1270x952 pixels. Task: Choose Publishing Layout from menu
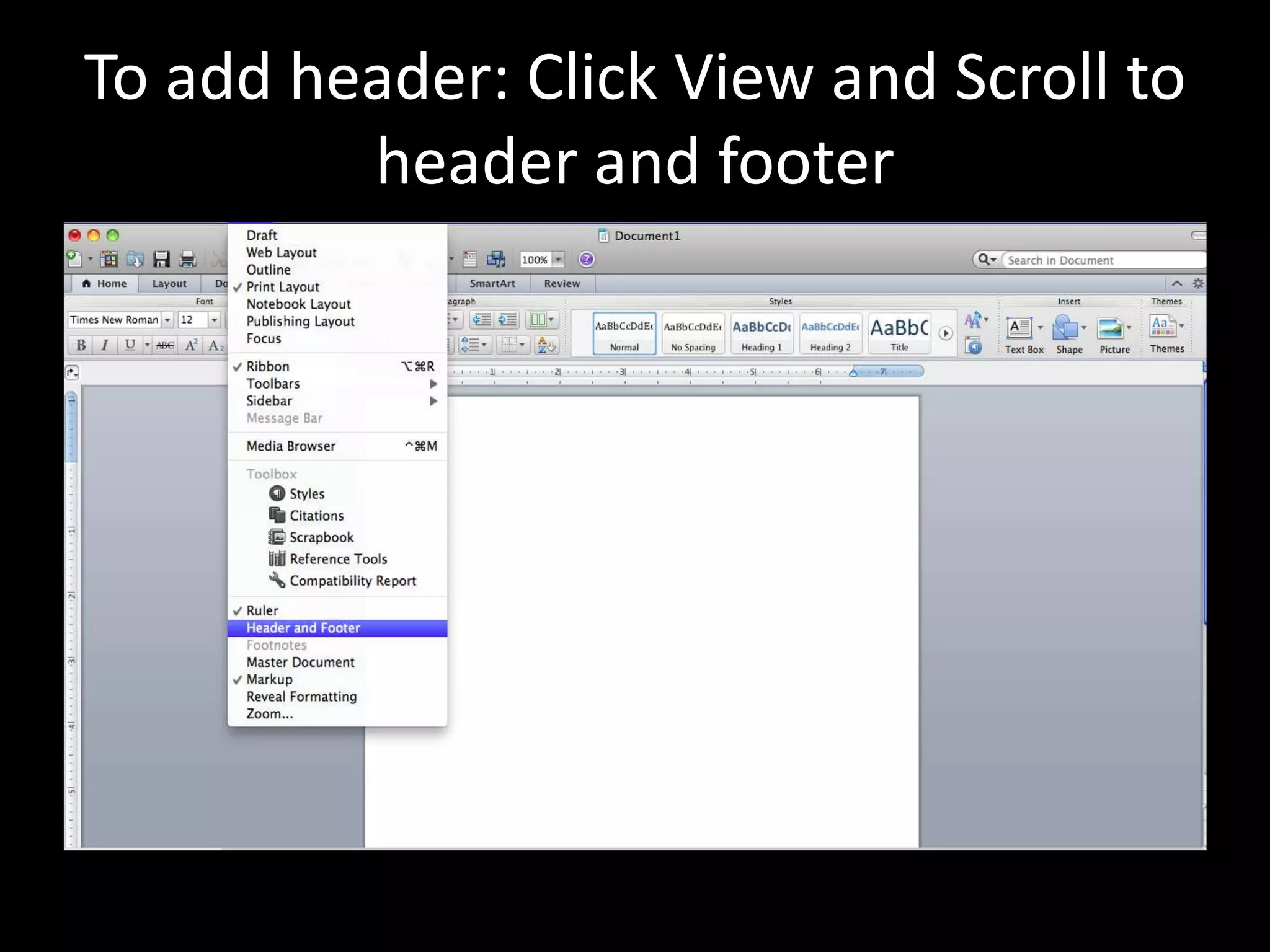[337, 322]
